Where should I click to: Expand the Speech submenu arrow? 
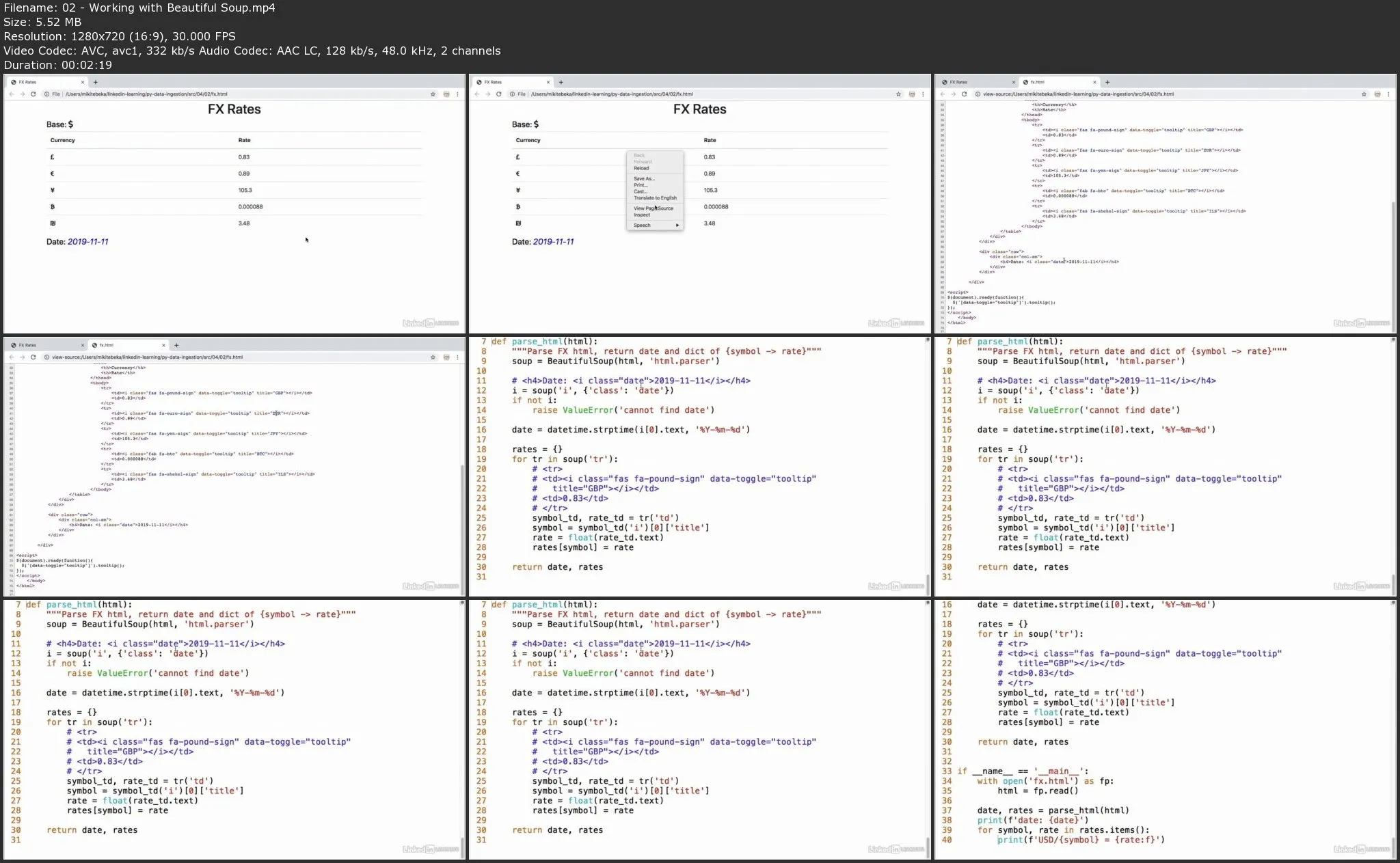click(677, 225)
